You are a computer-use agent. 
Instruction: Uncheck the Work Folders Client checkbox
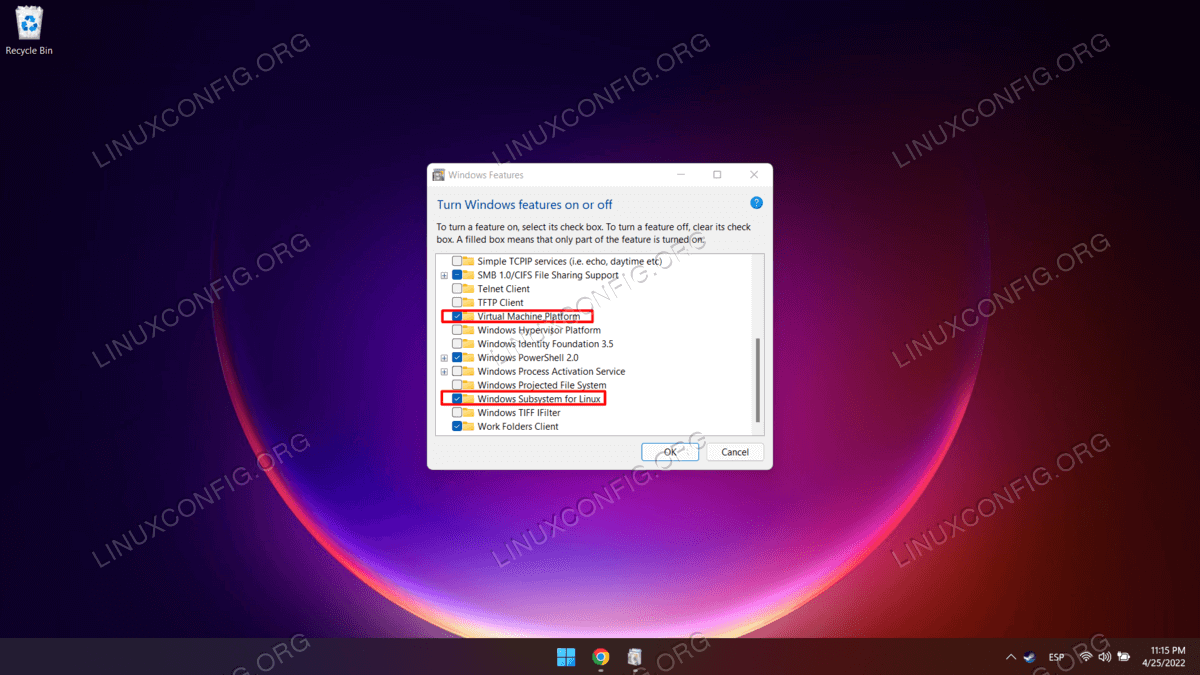[457, 426]
